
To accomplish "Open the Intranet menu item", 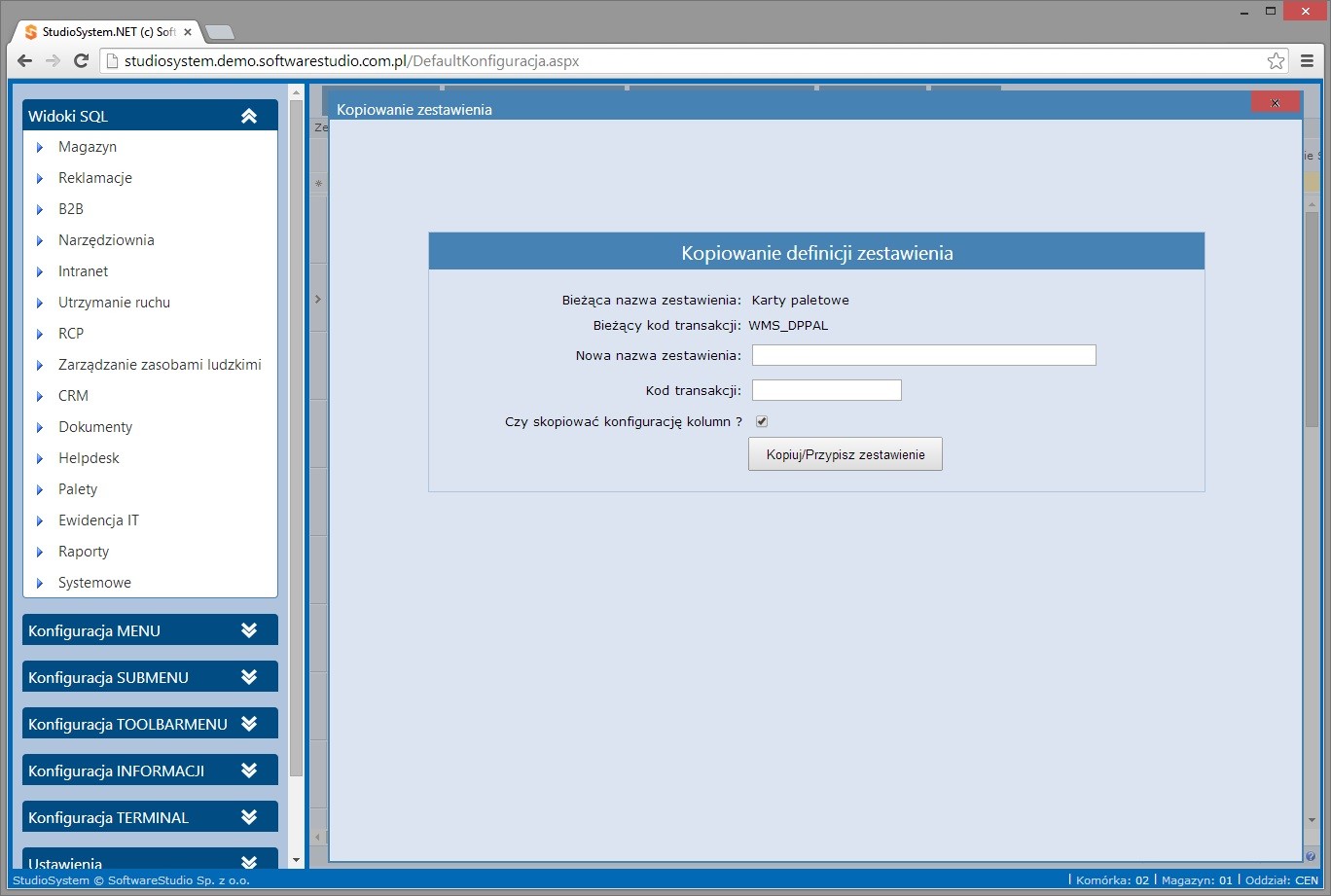I will pyautogui.click(x=83, y=271).
